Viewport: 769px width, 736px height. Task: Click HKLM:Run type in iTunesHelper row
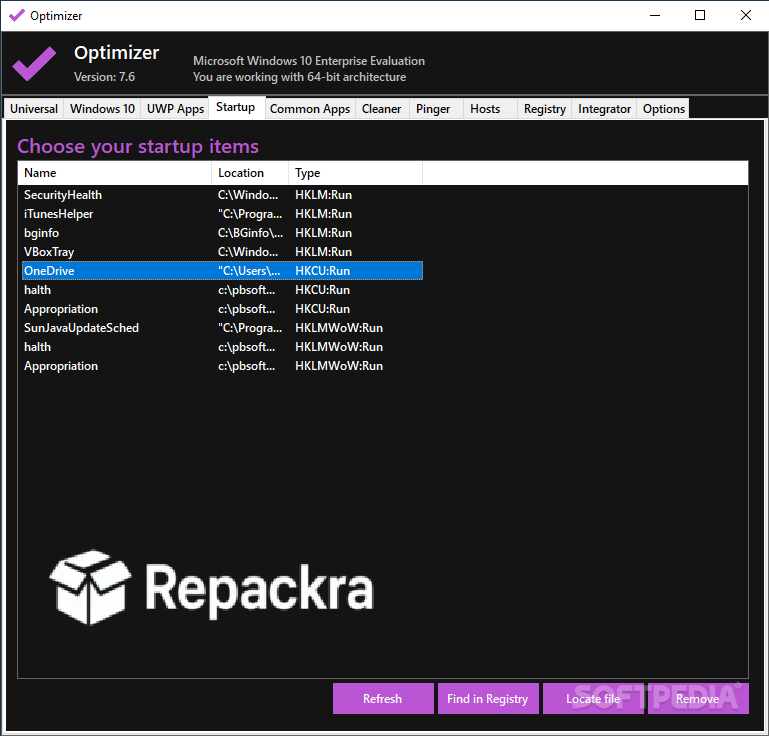tap(323, 214)
